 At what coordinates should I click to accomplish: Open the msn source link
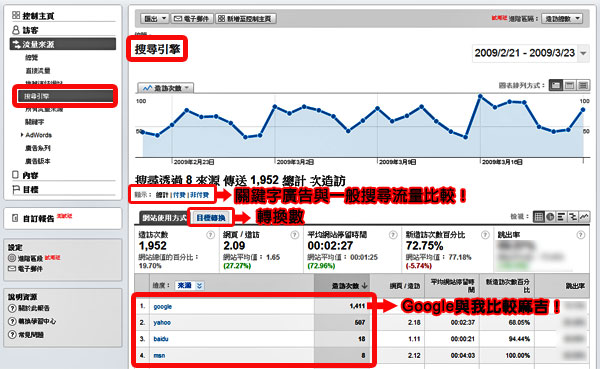click(159, 355)
